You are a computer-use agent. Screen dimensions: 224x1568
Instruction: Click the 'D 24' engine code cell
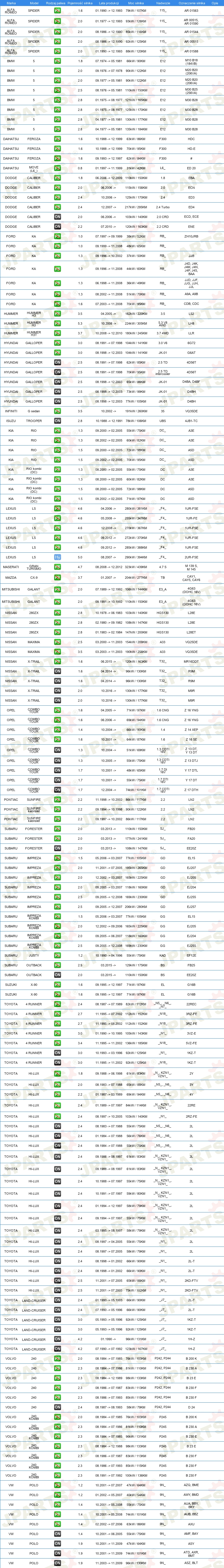191,1407
